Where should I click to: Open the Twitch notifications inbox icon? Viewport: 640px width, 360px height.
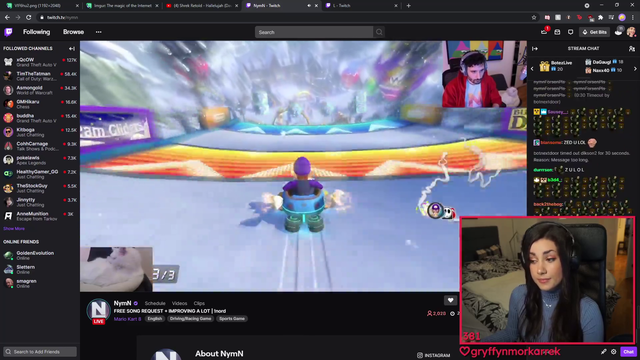click(557, 32)
